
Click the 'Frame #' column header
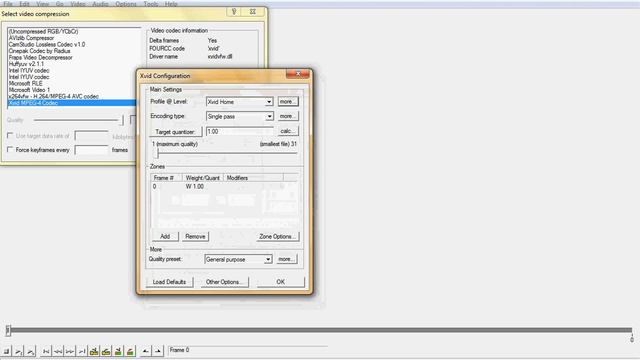click(x=167, y=178)
